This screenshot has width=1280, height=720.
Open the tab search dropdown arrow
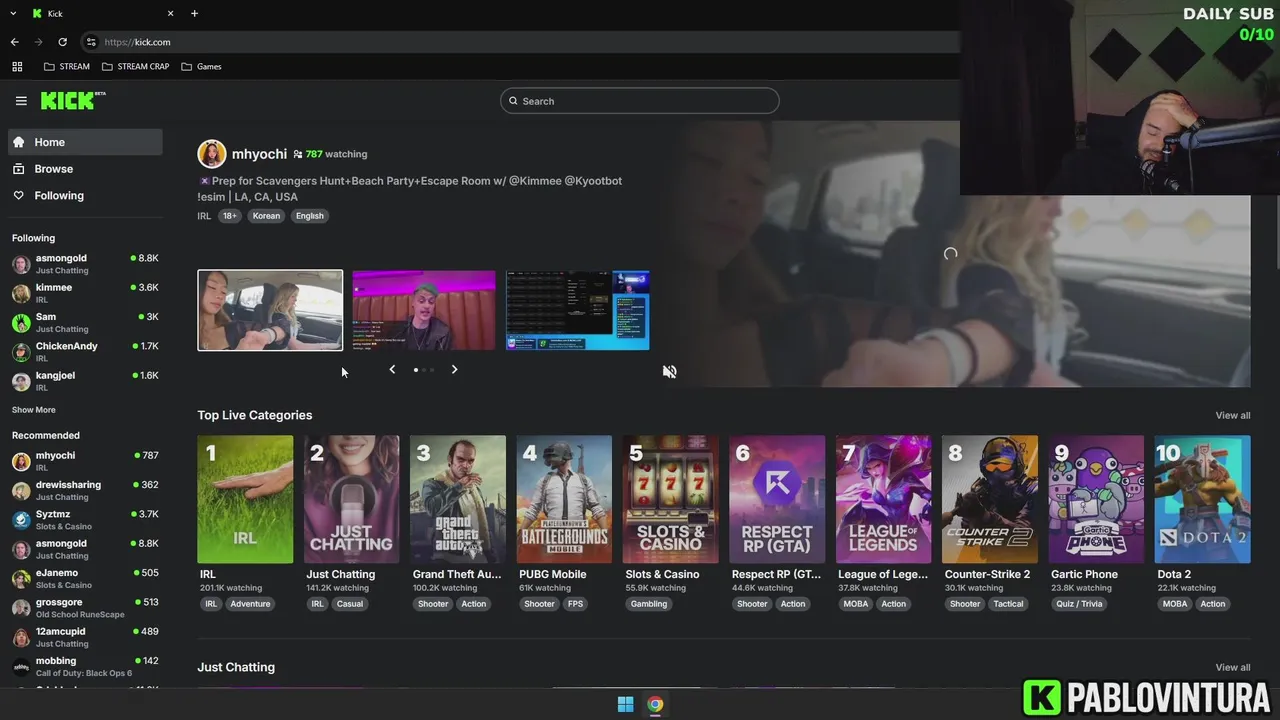(13, 13)
